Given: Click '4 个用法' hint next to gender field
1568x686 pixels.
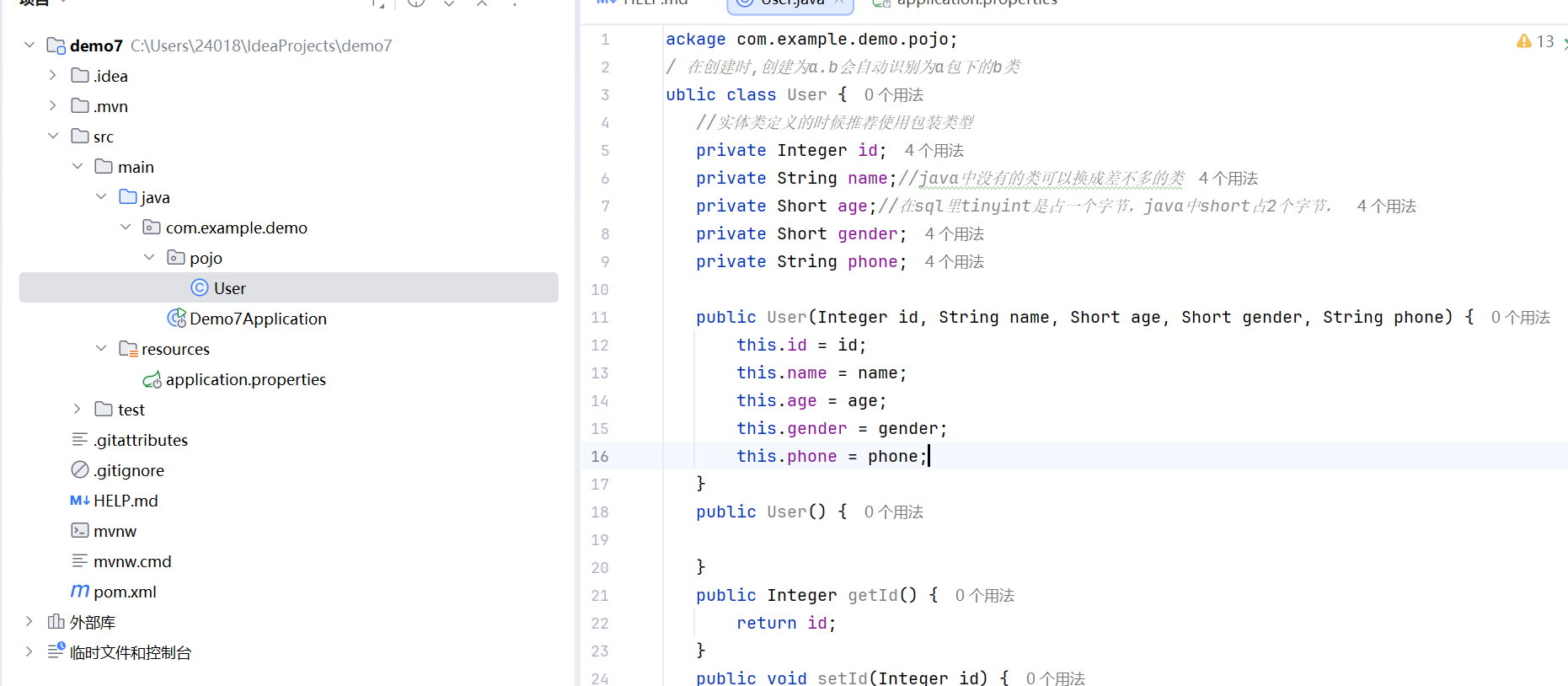Looking at the screenshot, I should [954, 234].
